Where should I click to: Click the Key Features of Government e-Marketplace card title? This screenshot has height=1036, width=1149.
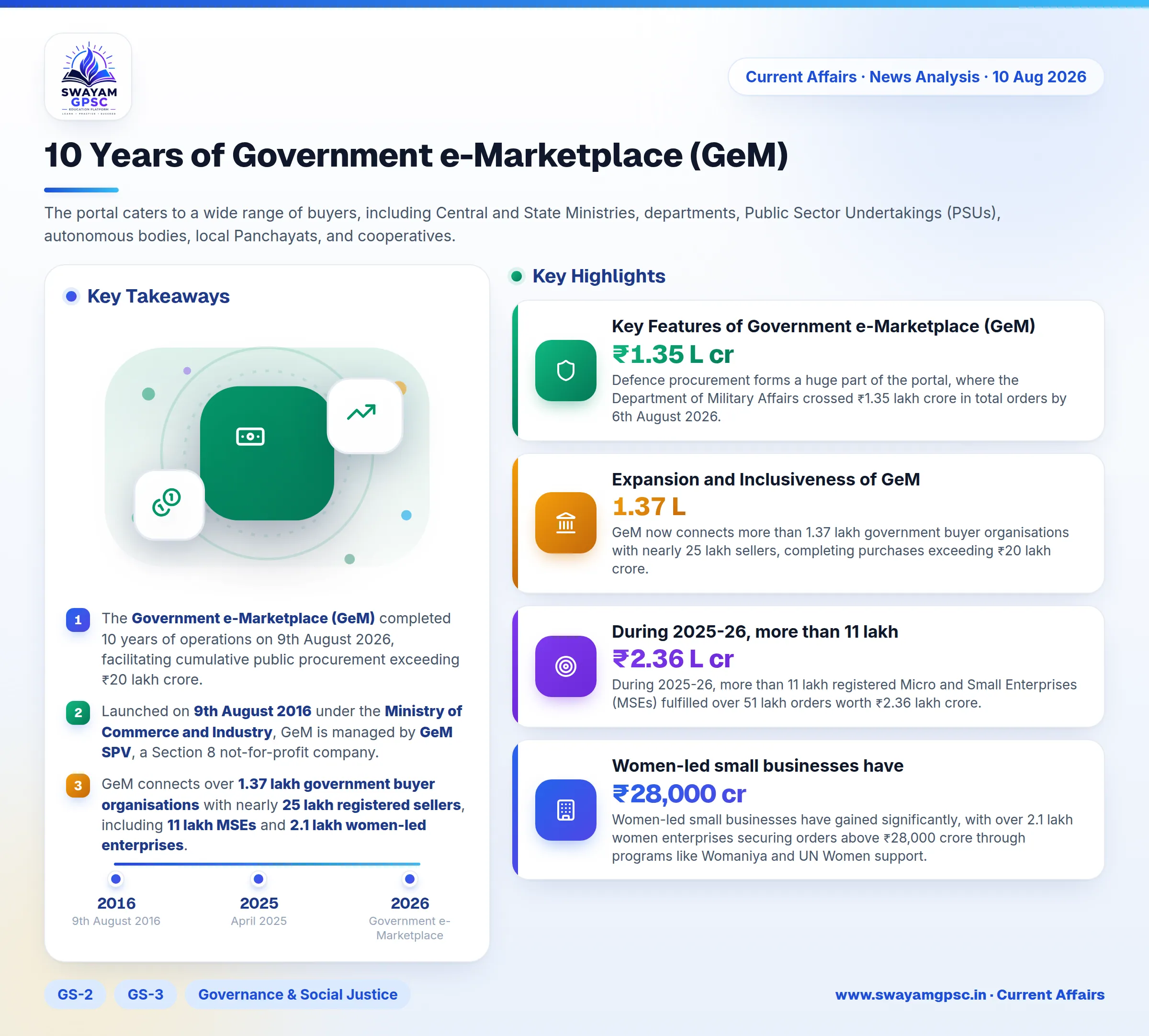[x=823, y=326]
